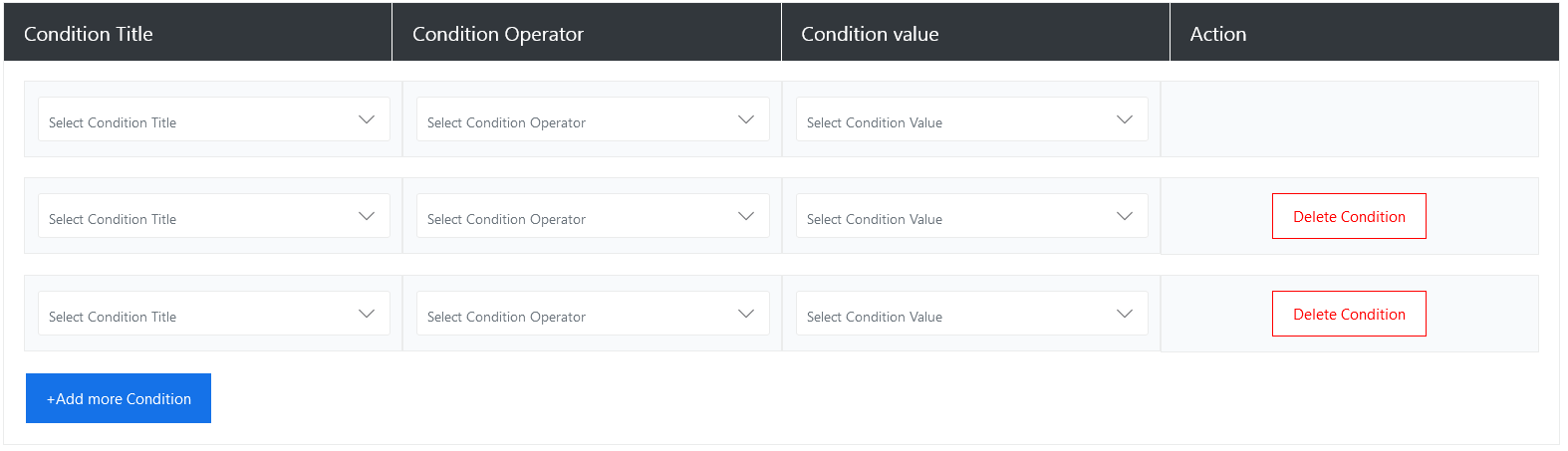Delete the second condition row
The height and width of the screenshot is (451, 1568).
tap(1349, 216)
